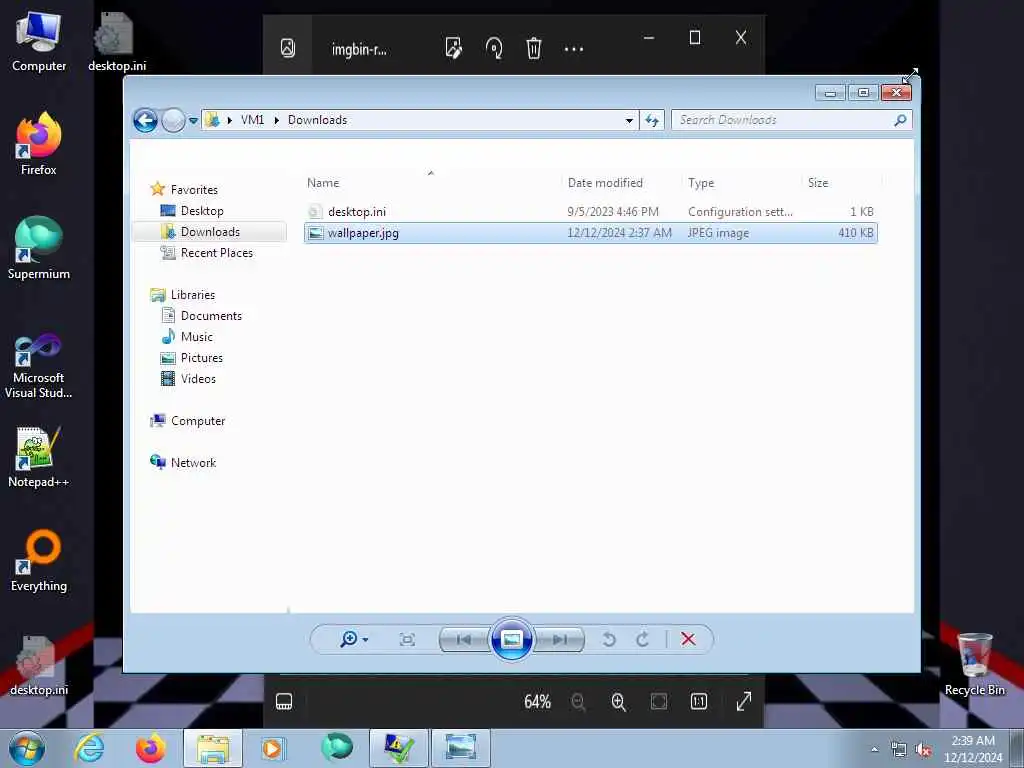
Task: Rotate the image in Photos app toolbar
Action: pos(494,48)
